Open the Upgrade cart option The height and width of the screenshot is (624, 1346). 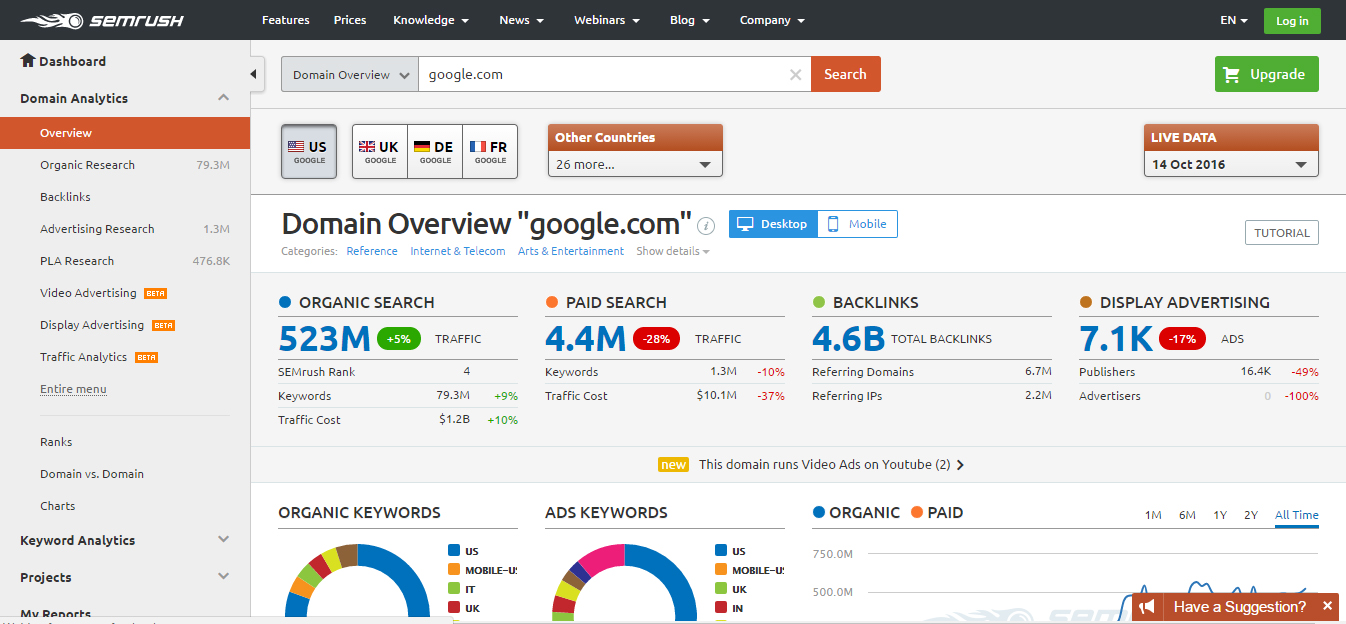(1266, 74)
